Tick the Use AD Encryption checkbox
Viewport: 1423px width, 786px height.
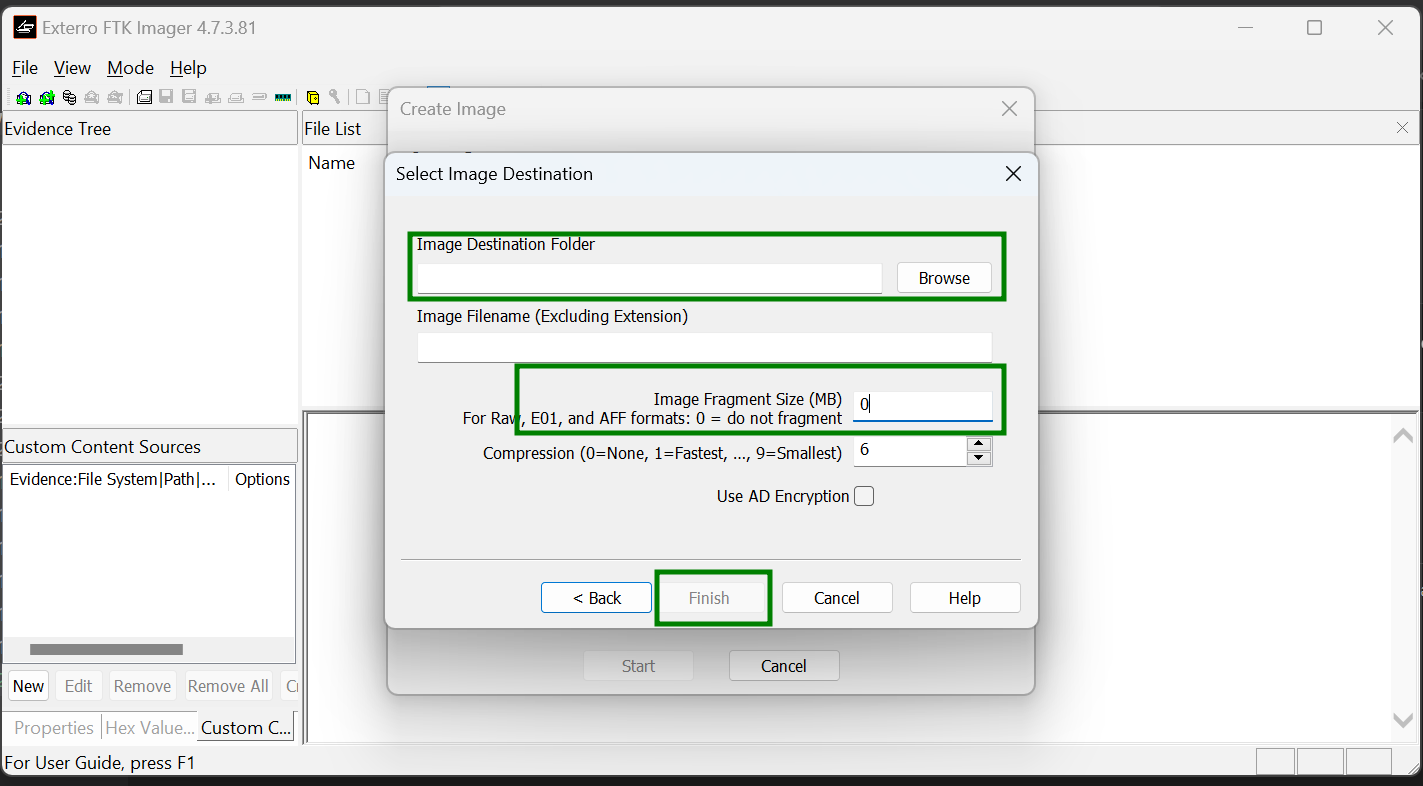(864, 496)
